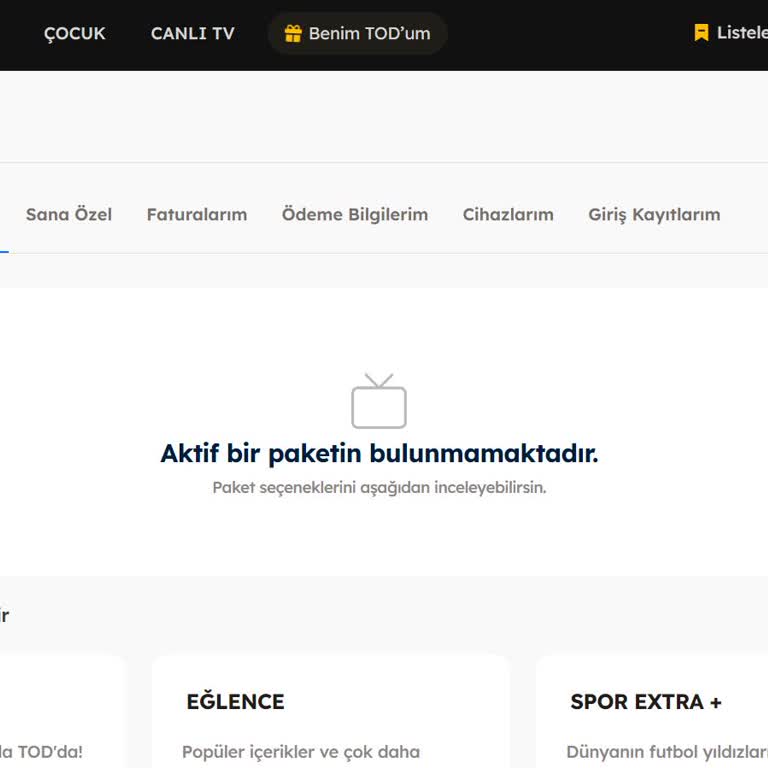The height and width of the screenshot is (768, 768).
Task: Switch to the Cihazlarım tab
Action: (x=508, y=215)
